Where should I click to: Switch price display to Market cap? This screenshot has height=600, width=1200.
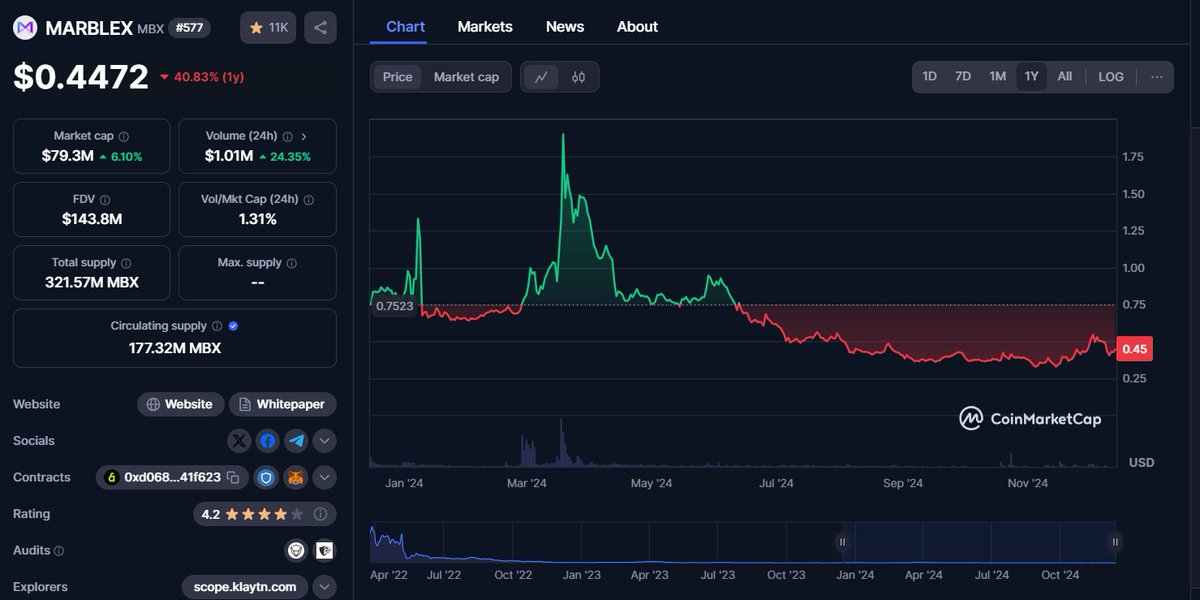(466, 76)
